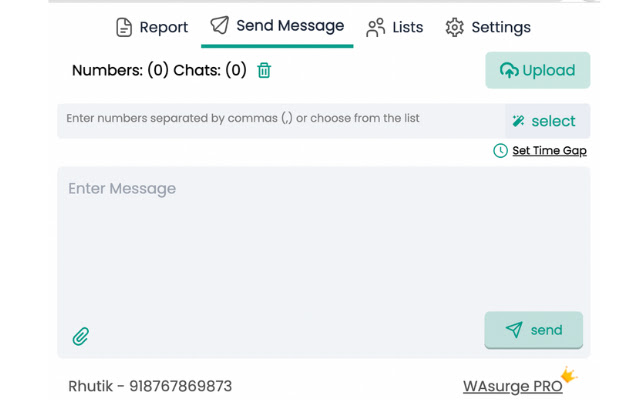Click the send button label
This screenshot has width=640, height=400.
[x=547, y=330]
